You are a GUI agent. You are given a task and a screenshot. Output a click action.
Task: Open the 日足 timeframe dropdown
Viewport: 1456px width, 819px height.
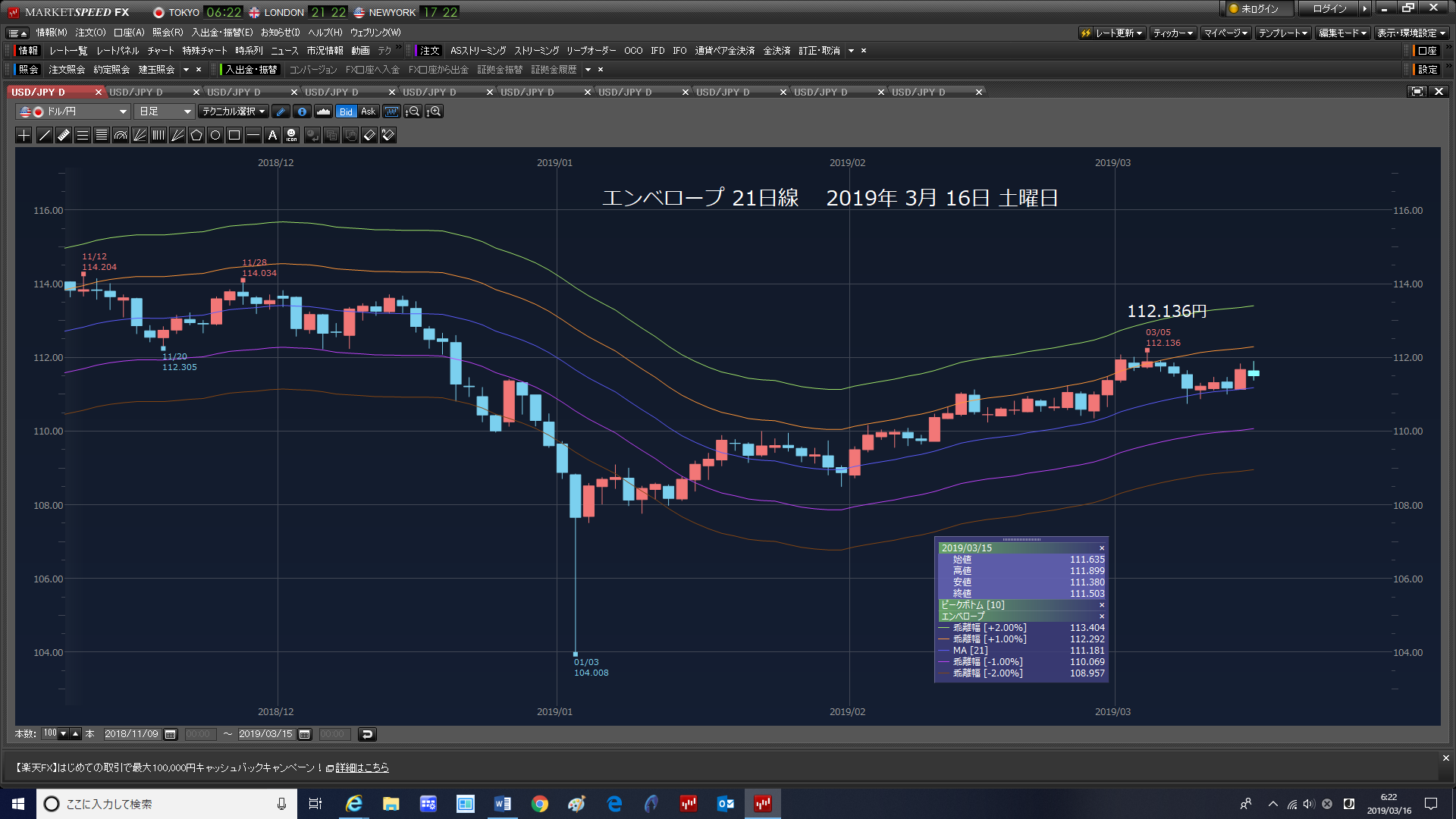(165, 111)
